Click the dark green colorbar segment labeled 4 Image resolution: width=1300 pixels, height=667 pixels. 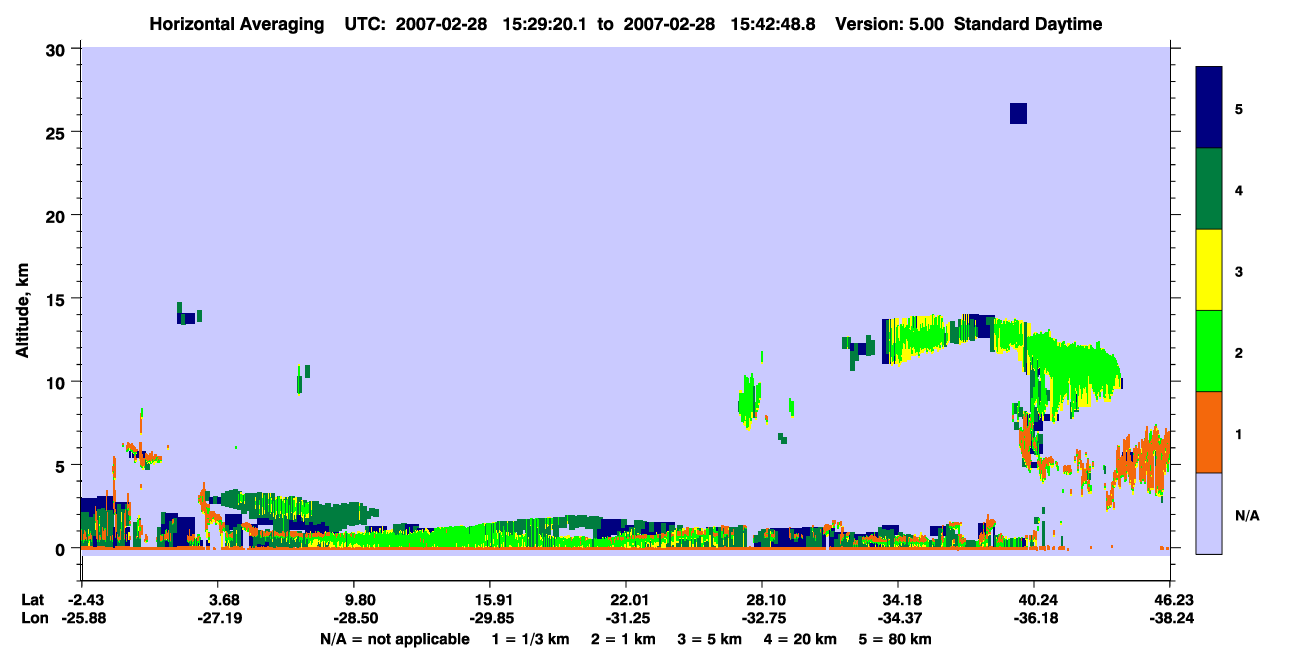pyautogui.click(x=1209, y=189)
